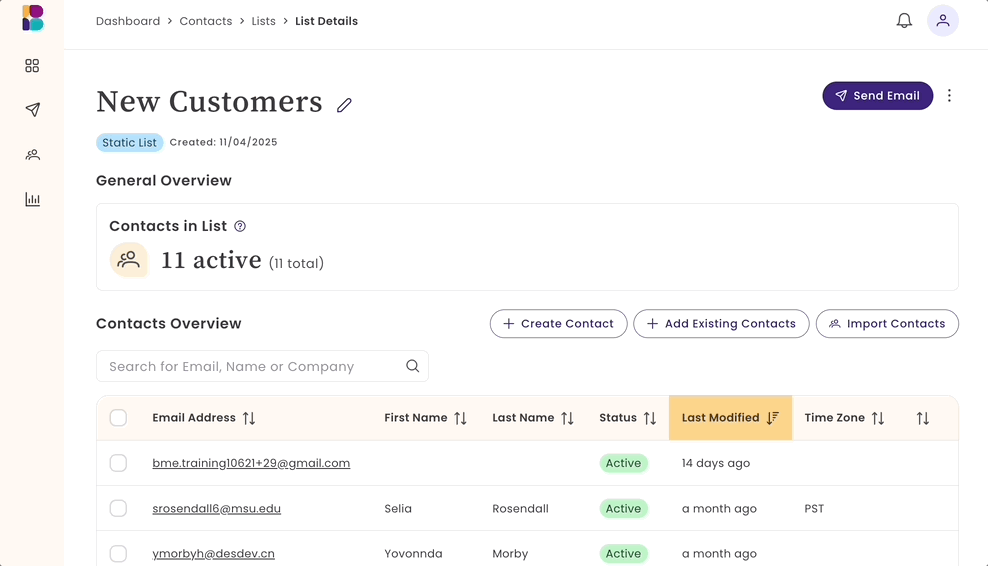
Task: Open the bar chart reports icon in sidebar
Action: tap(32, 200)
